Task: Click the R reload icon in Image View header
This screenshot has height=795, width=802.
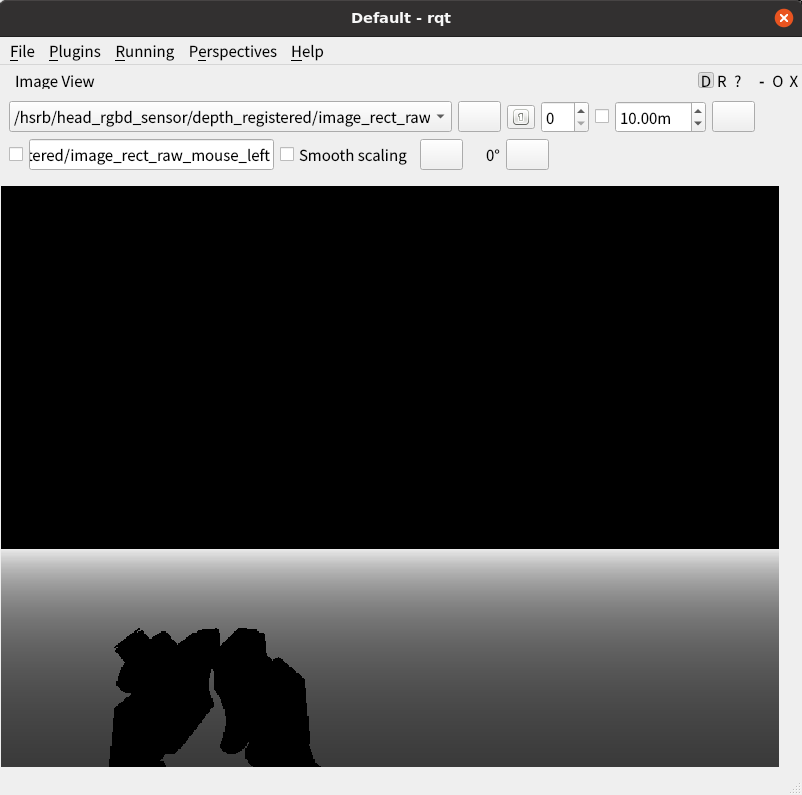Action: [722, 82]
